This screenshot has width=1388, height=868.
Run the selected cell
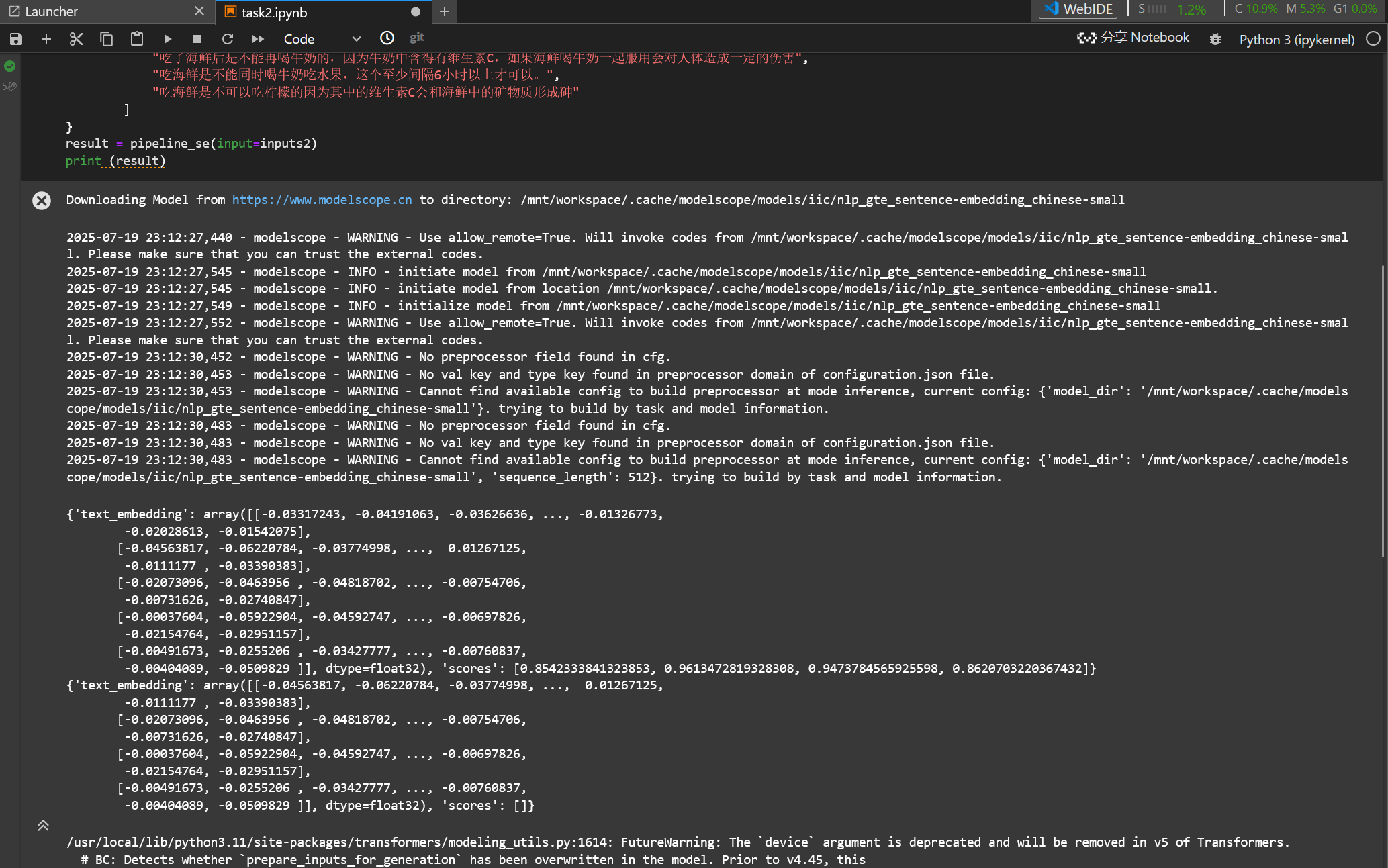point(167,39)
